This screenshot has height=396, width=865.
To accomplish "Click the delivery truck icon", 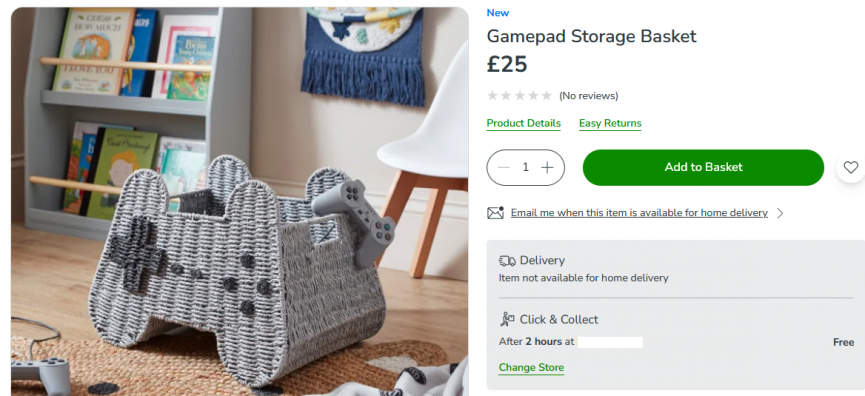I will (x=507, y=260).
